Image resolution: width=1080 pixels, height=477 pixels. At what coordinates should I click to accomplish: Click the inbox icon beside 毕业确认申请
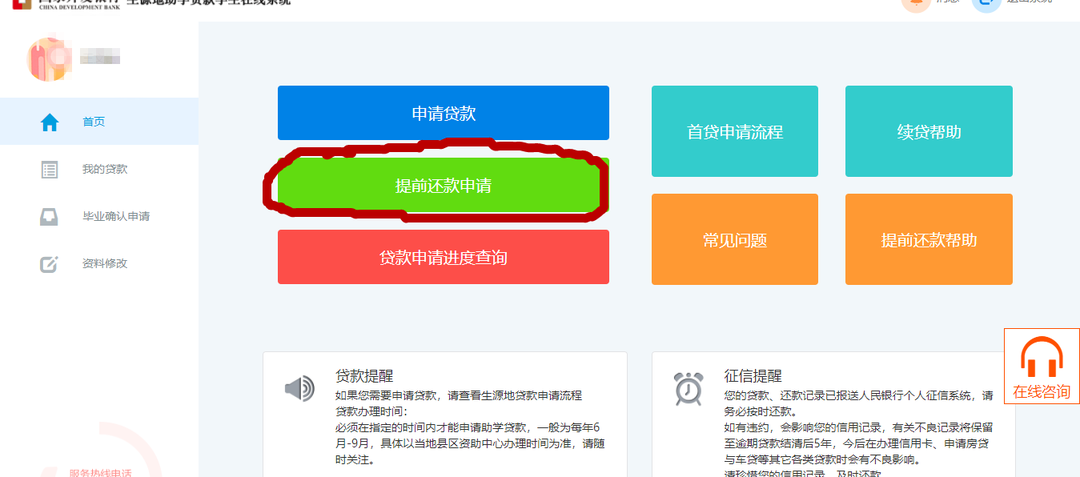[x=49, y=217]
